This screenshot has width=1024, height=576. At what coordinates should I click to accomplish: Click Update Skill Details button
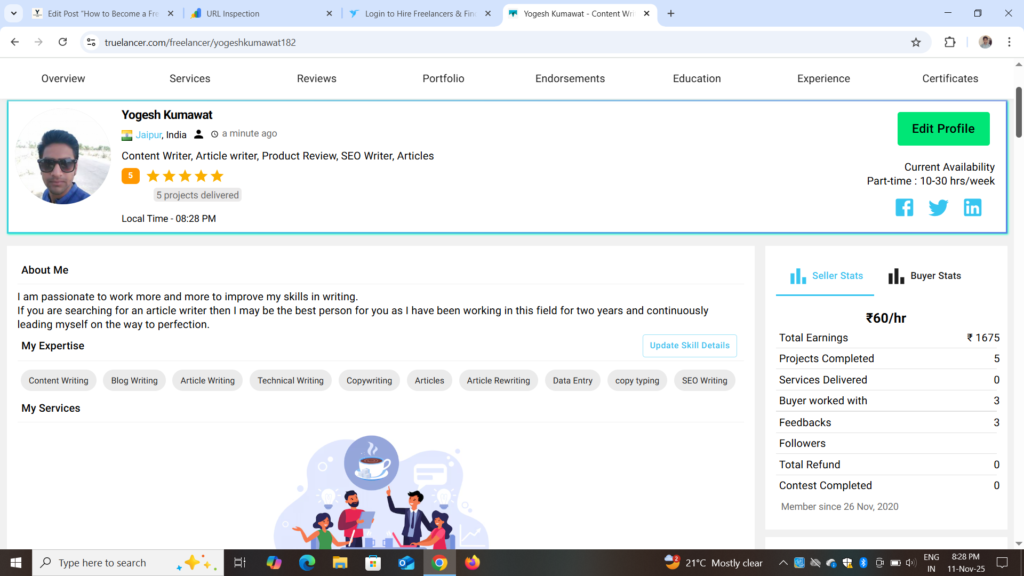point(689,345)
